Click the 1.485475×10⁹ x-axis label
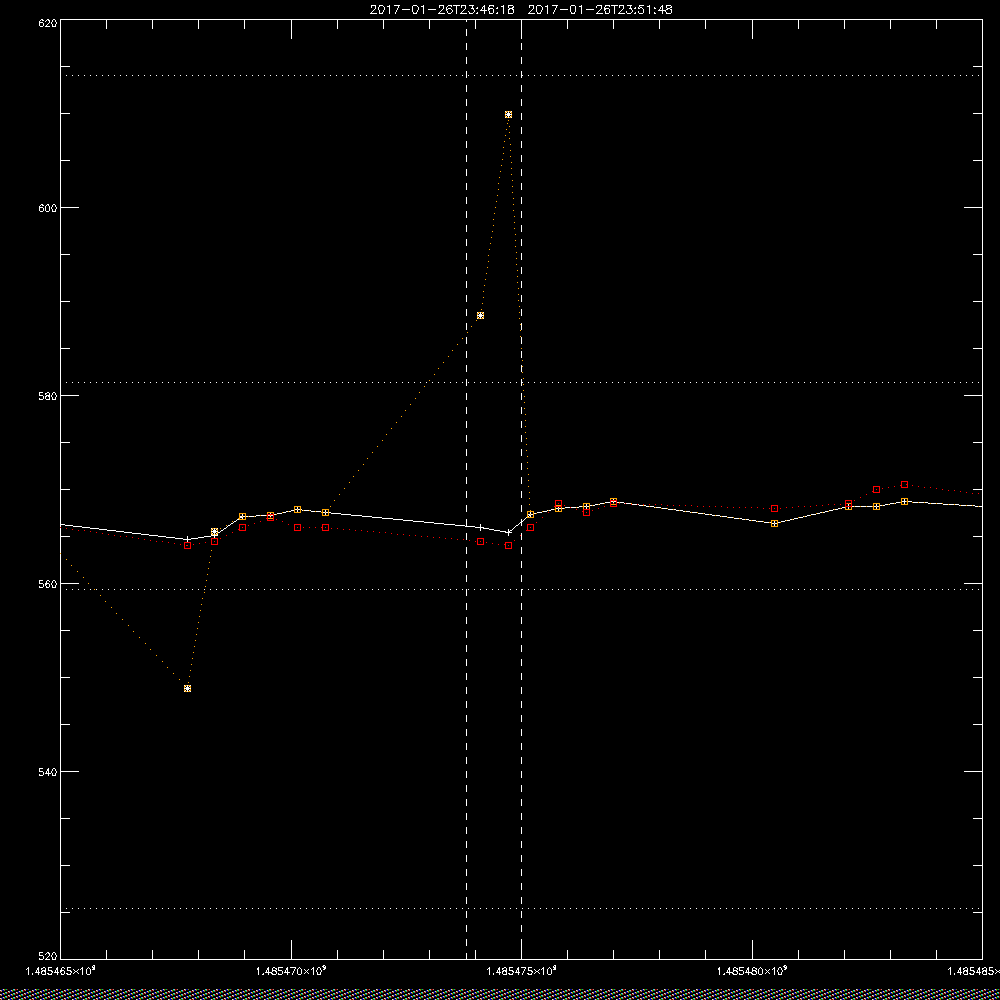 [522, 971]
